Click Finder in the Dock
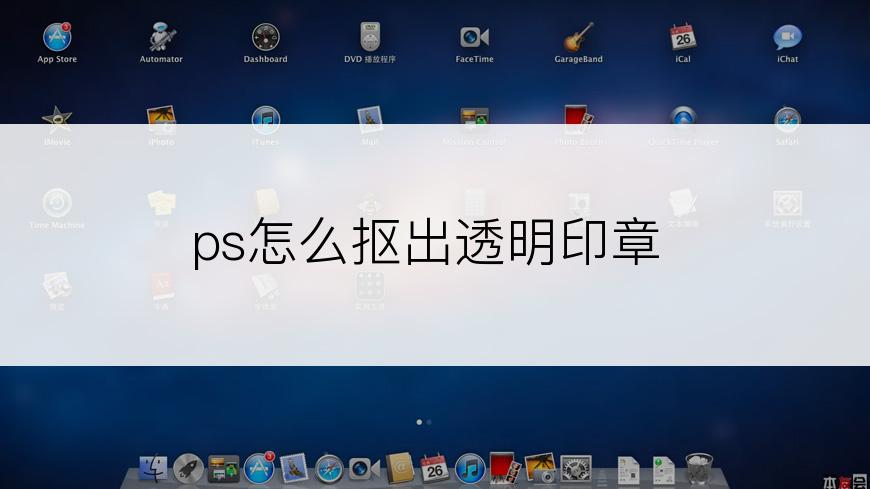870x489 pixels. (153, 469)
